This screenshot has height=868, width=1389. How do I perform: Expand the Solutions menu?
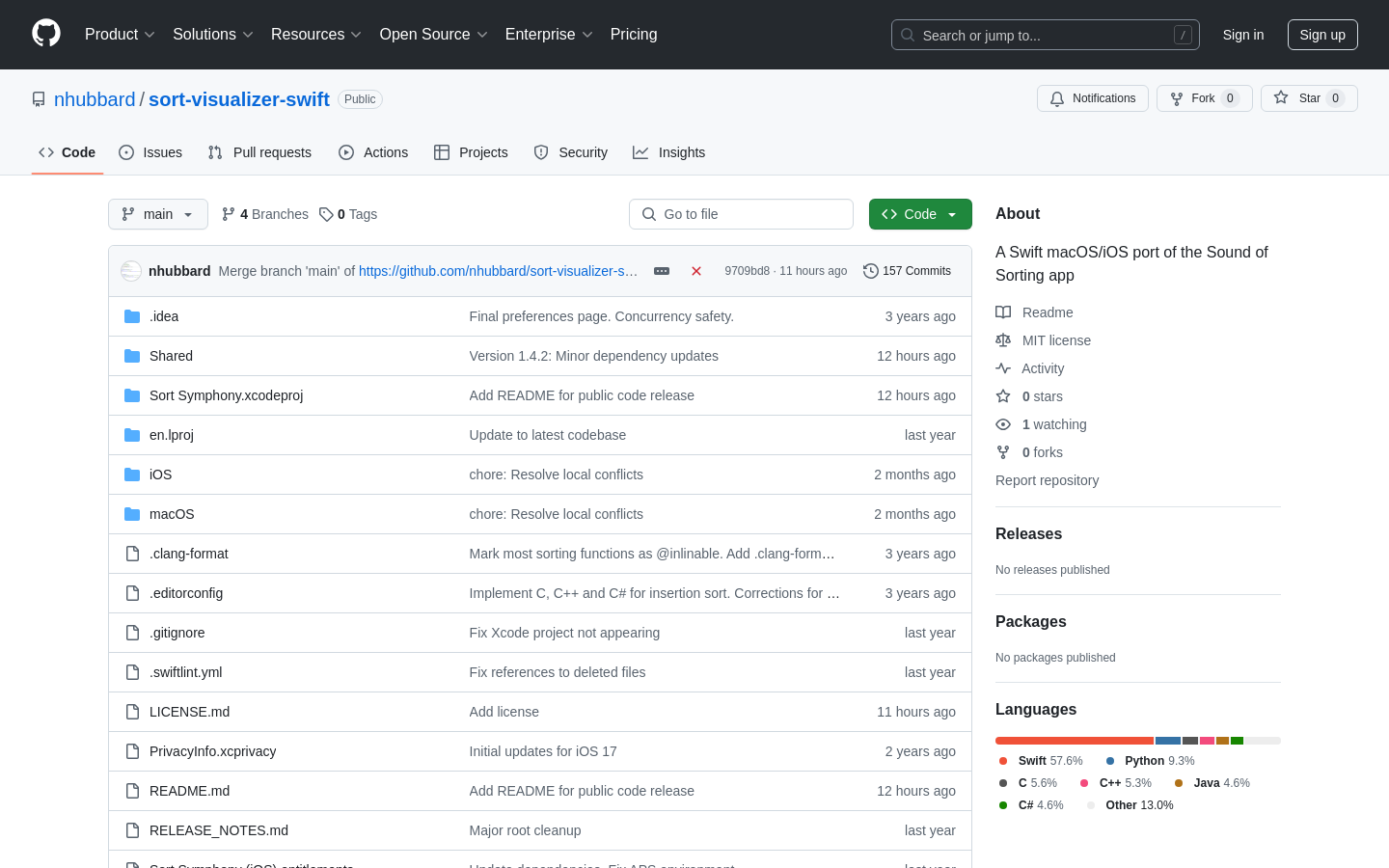(x=213, y=35)
